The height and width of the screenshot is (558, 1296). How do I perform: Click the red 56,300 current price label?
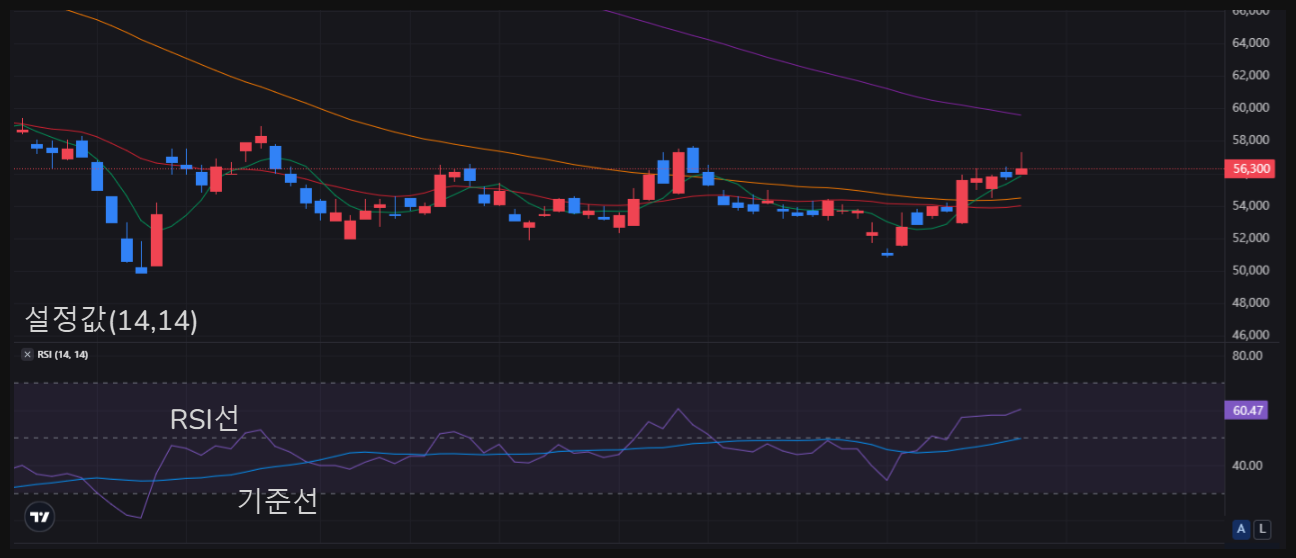pos(1251,169)
